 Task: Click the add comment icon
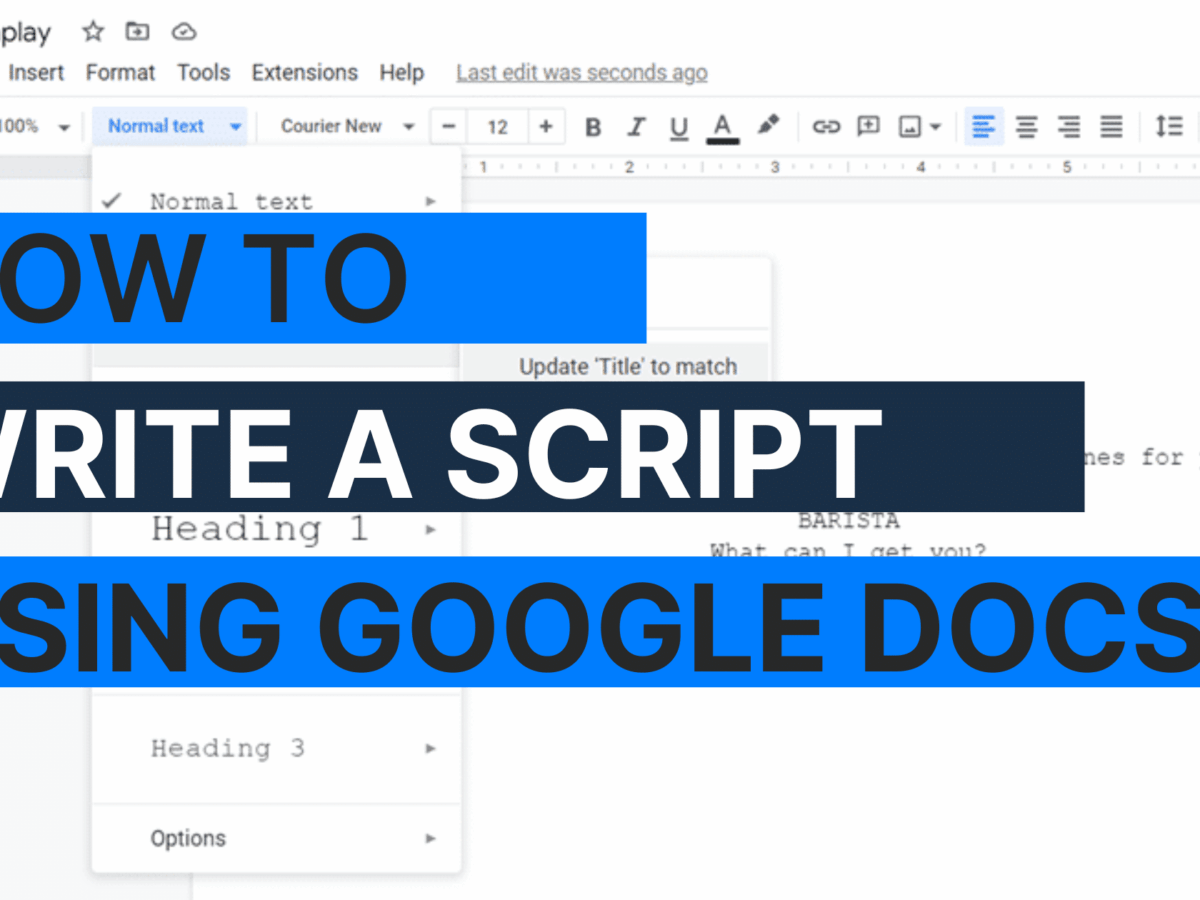[x=868, y=127]
